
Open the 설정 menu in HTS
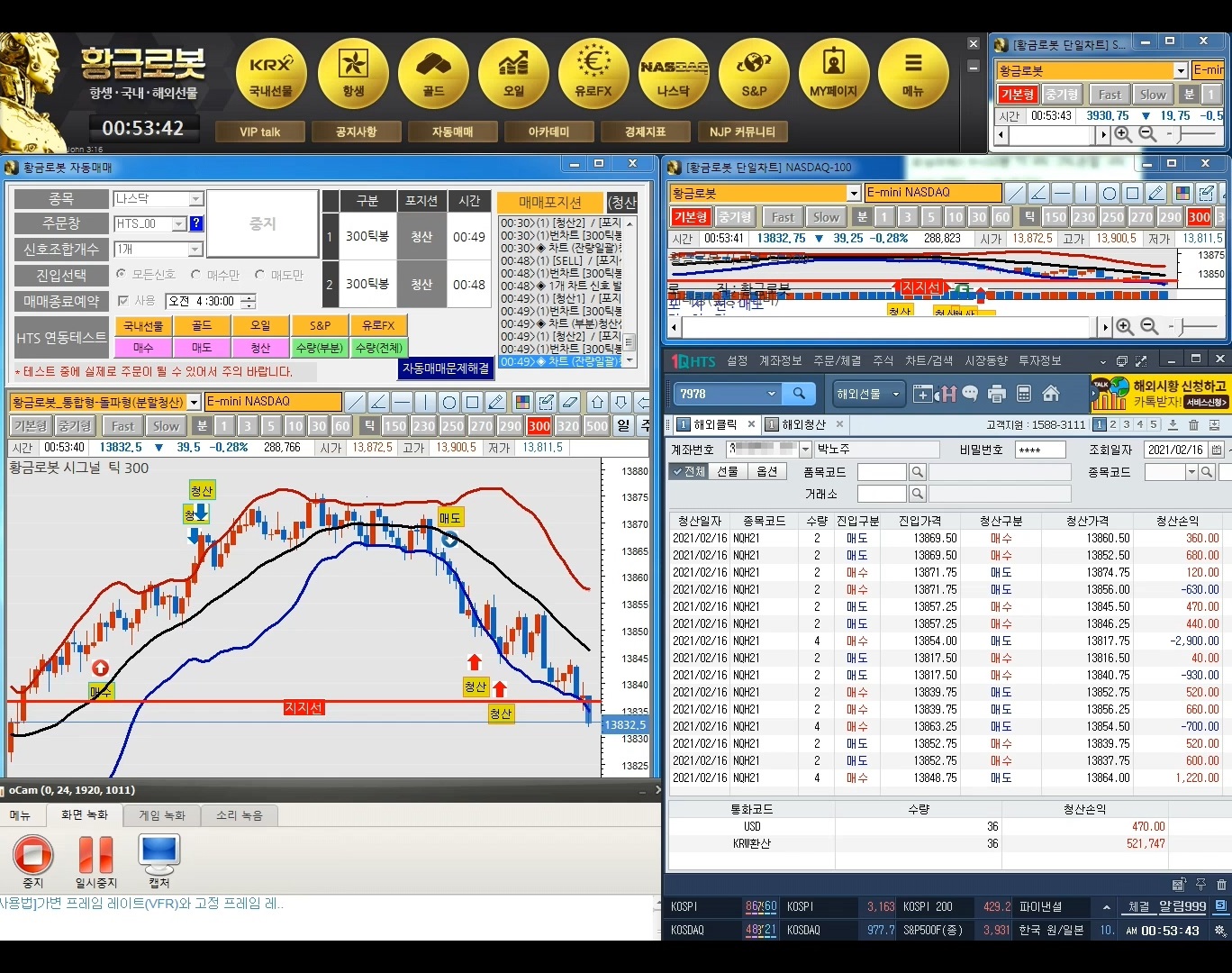(738, 360)
